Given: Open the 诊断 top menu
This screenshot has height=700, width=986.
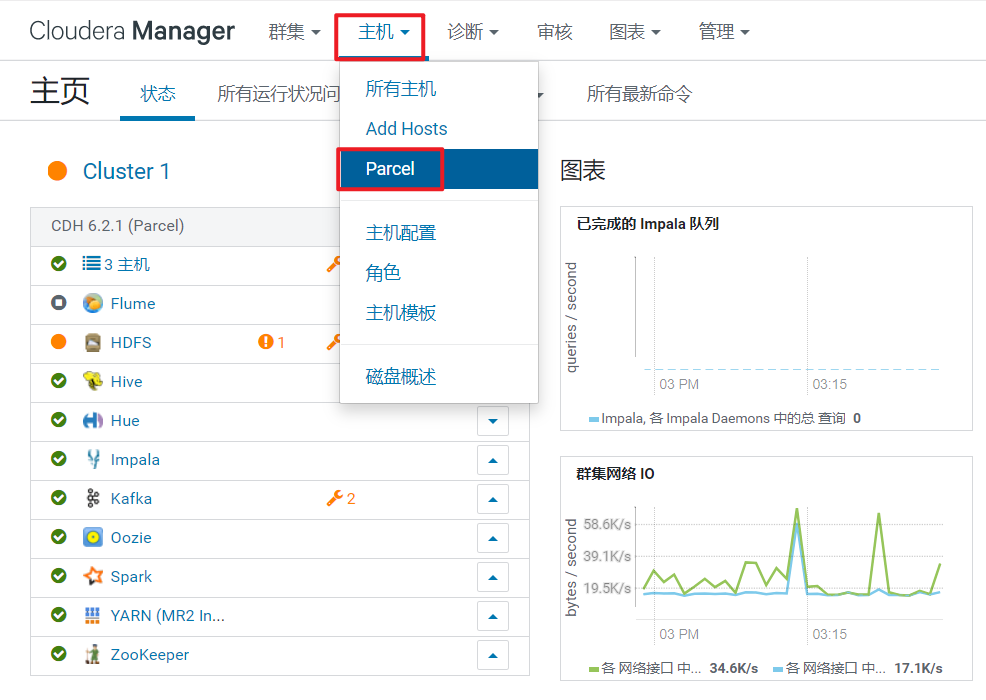Looking at the screenshot, I should [473, 31].
